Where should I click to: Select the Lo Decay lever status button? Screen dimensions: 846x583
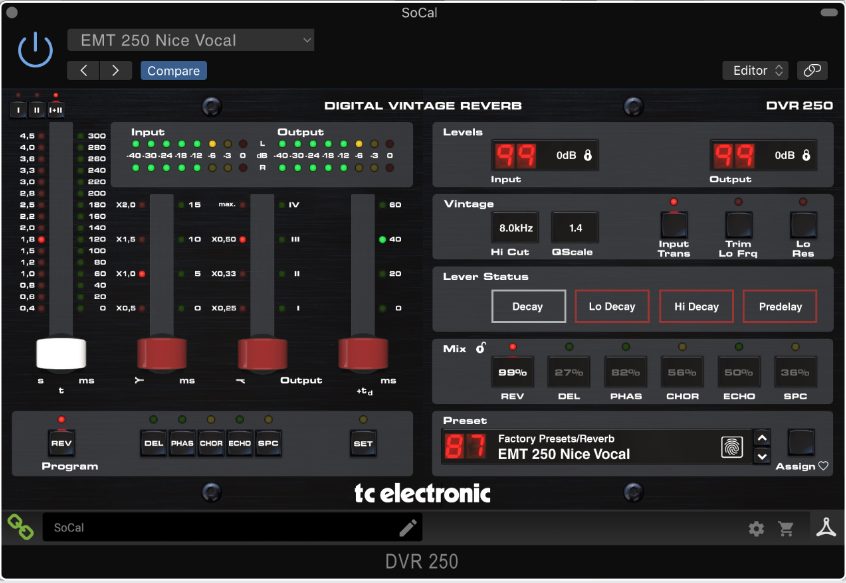point(612,306)
